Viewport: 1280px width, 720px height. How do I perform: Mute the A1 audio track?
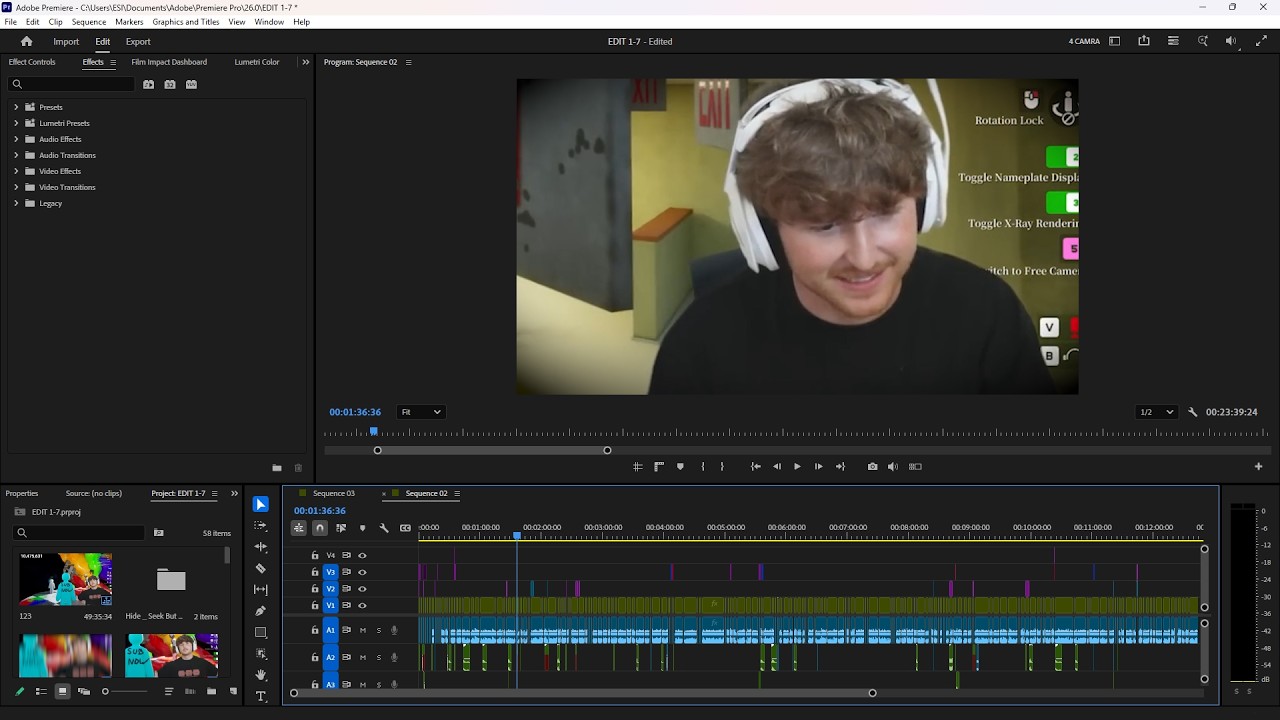[363, 630]
